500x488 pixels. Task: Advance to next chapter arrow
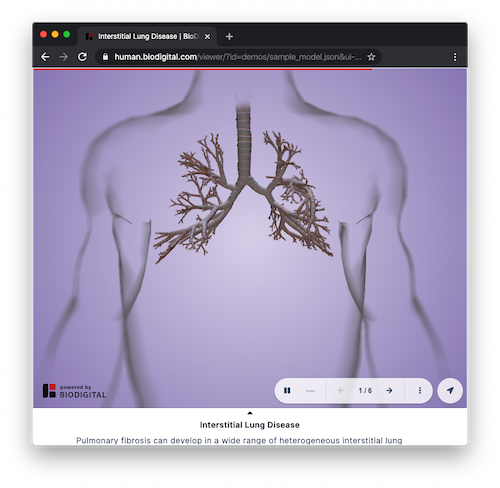click(389, 390)
